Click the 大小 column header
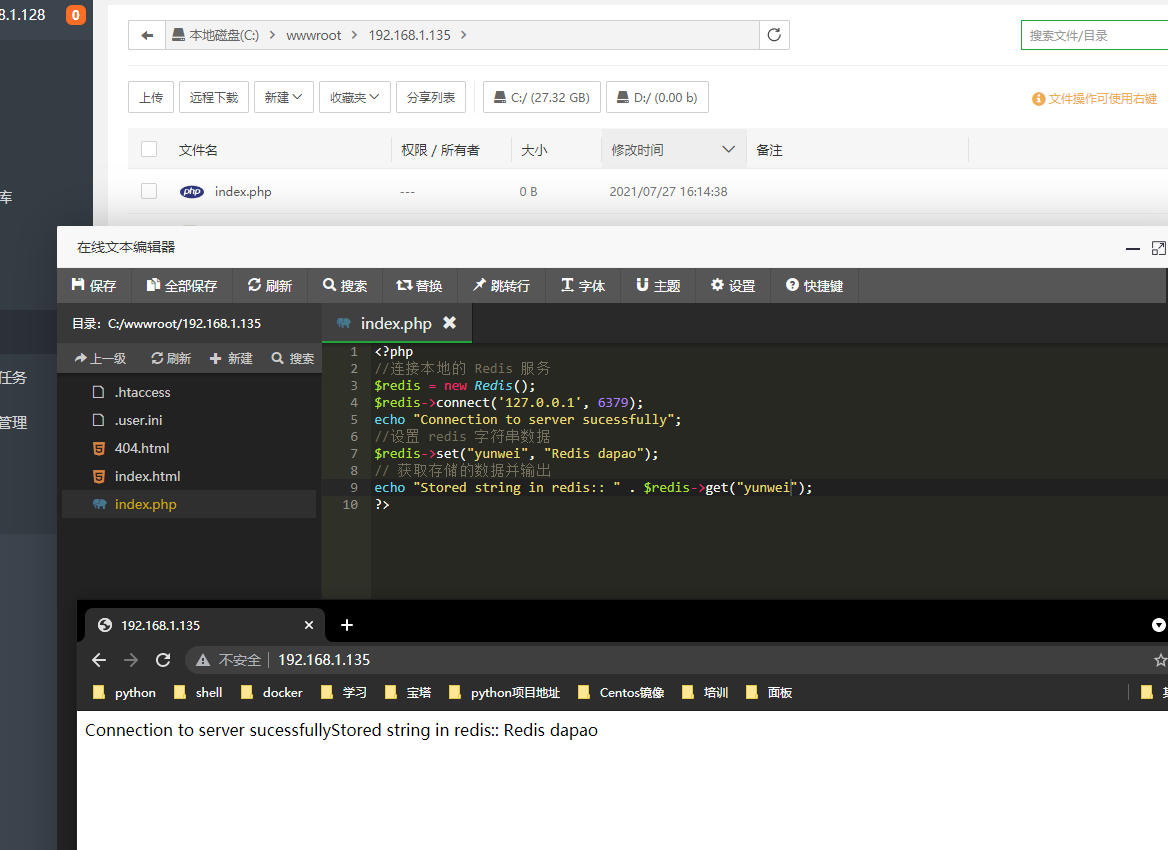The image size is (1168, 850). point(534,150)
